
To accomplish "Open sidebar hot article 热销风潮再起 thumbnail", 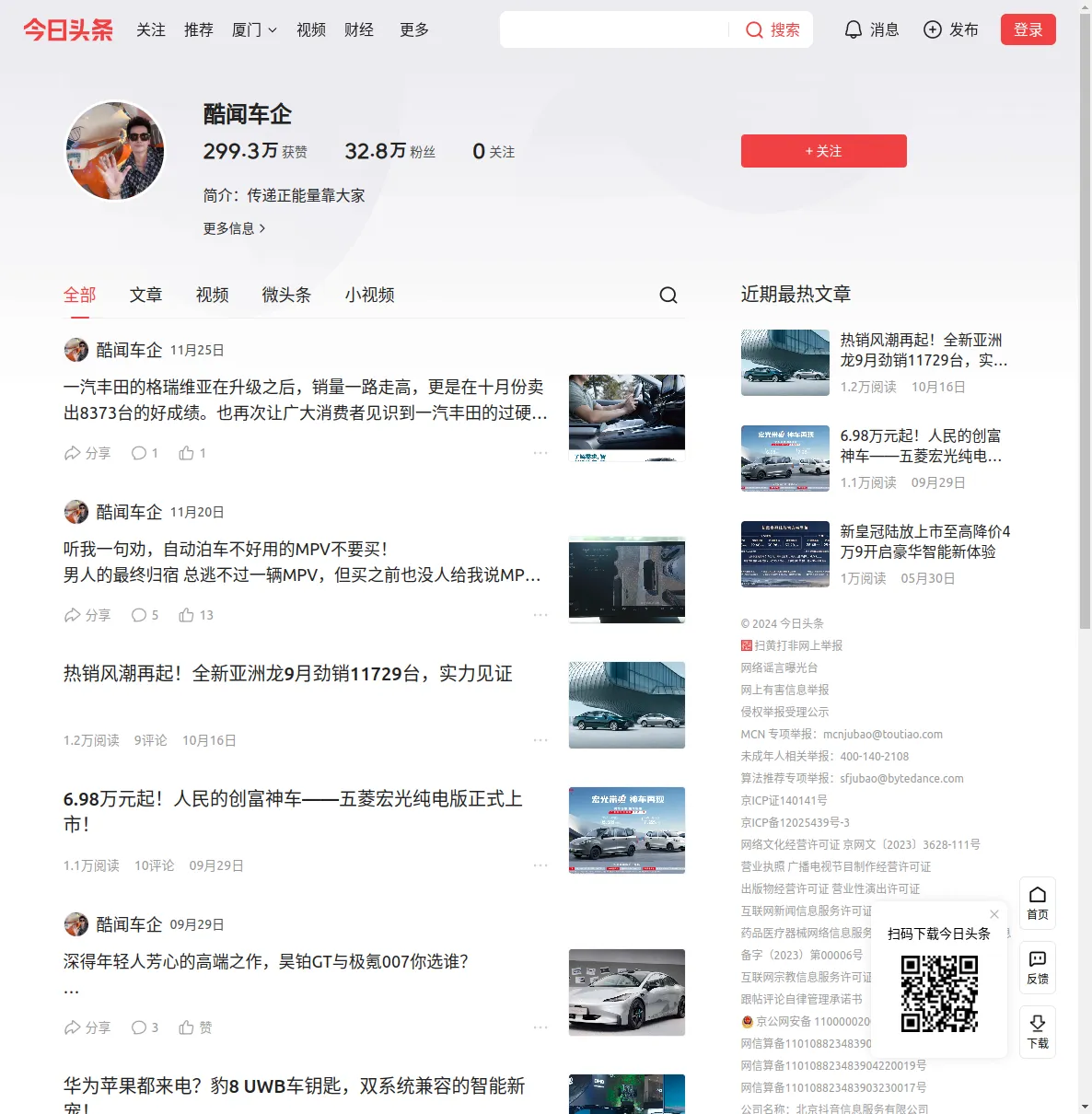I will [x=785, y=363].
